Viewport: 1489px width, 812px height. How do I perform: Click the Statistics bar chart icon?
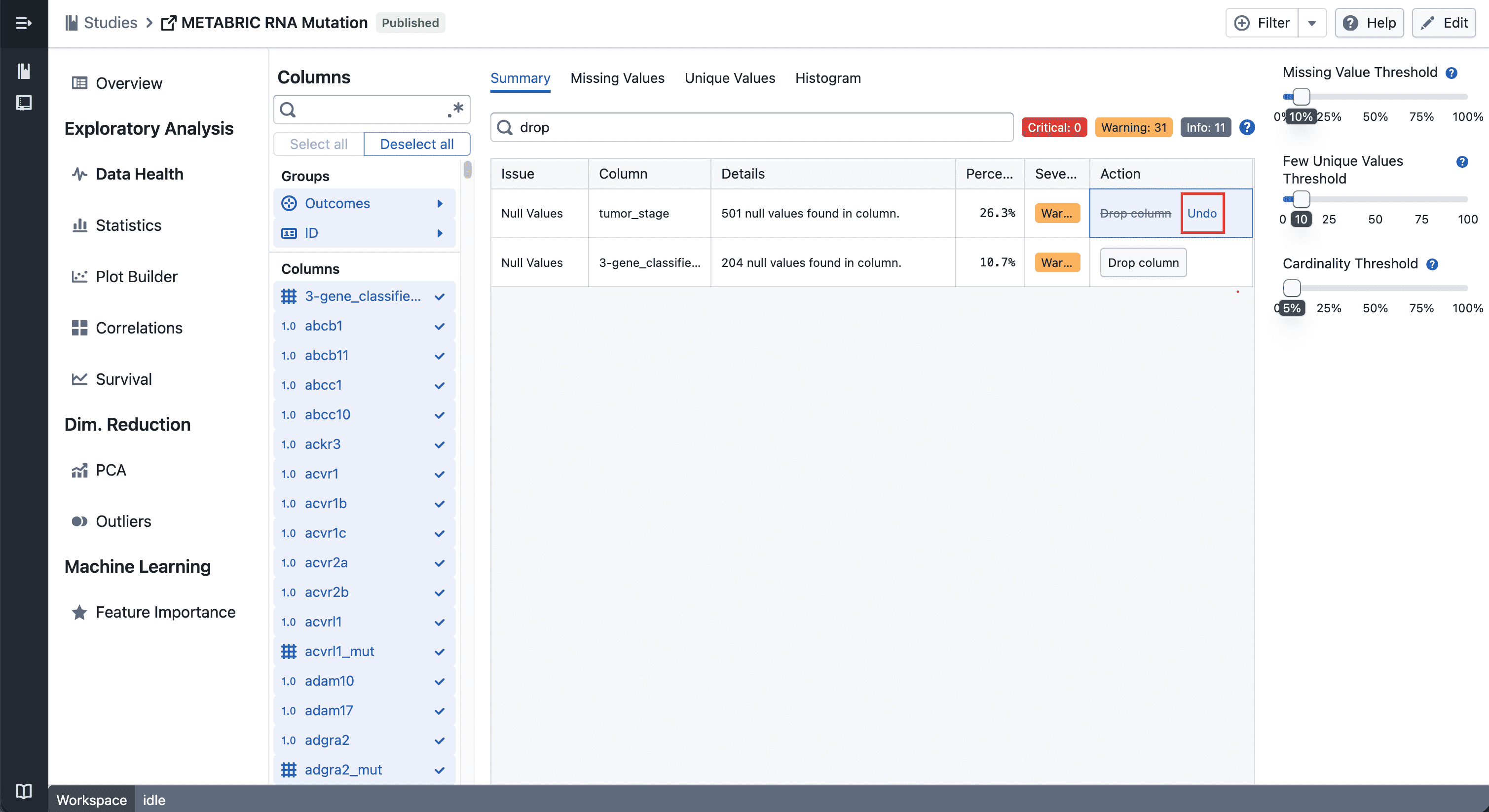point(79,225)
